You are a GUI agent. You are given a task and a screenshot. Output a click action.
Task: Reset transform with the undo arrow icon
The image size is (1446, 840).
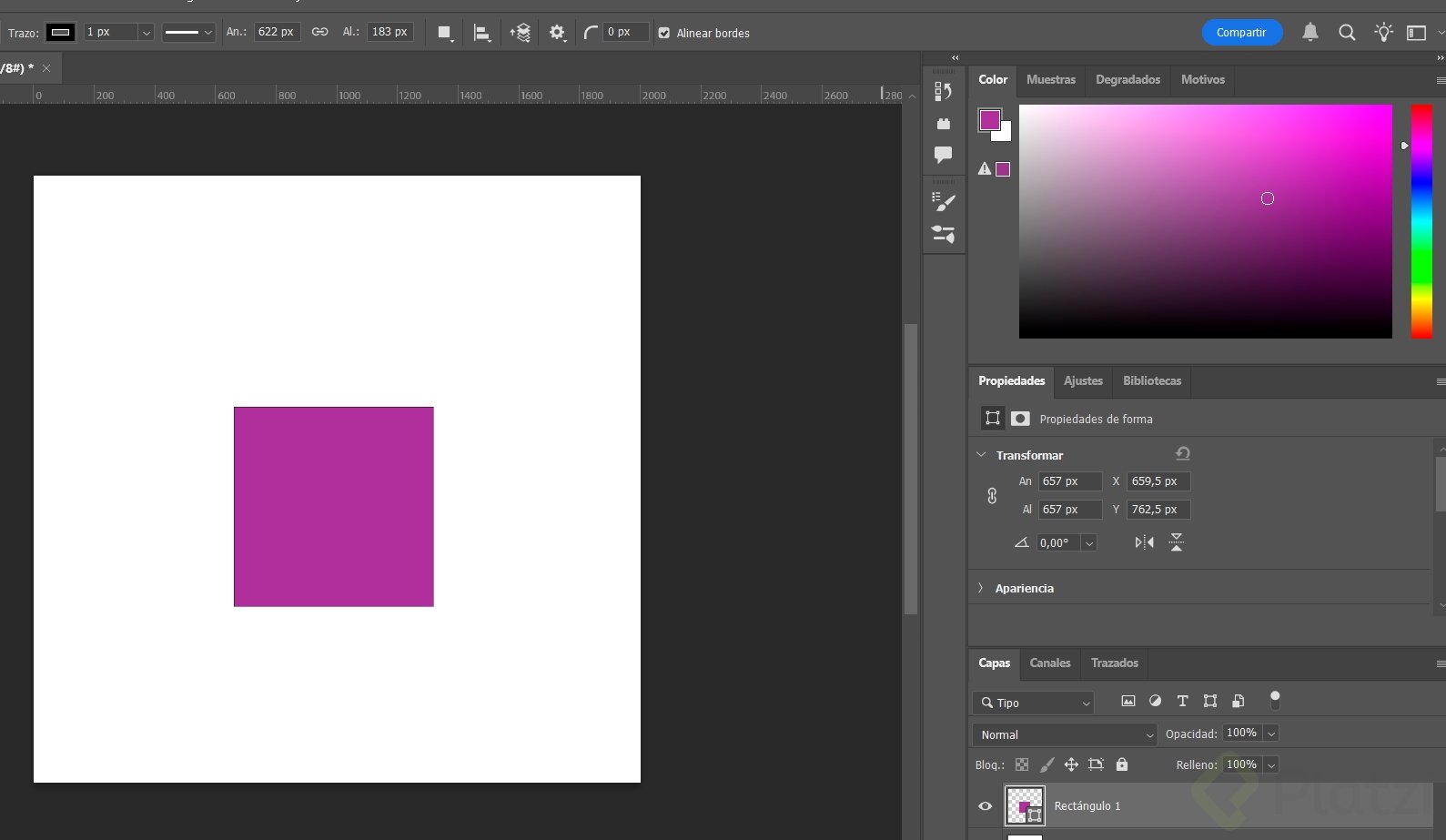[x=1182, y=453]
